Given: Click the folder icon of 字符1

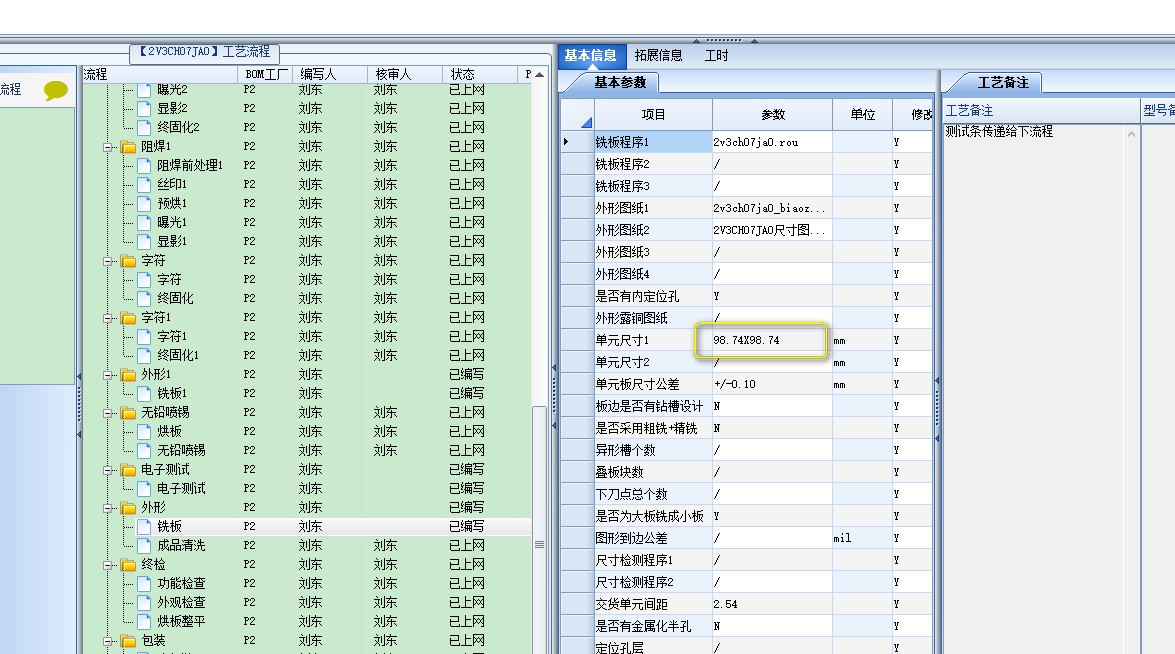Looking at the screenshot, I should click(x=128, y=318).
